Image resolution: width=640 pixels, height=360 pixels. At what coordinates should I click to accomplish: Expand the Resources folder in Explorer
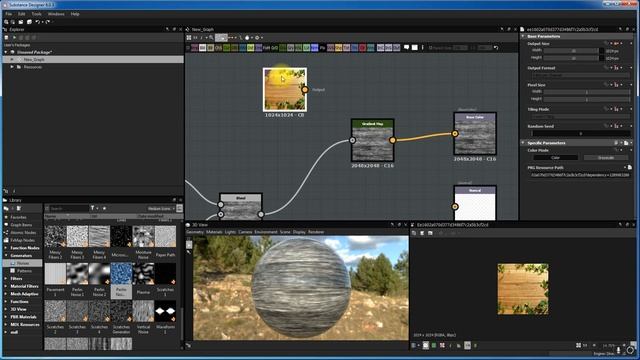pyautogui.click(x=12, y=67)
